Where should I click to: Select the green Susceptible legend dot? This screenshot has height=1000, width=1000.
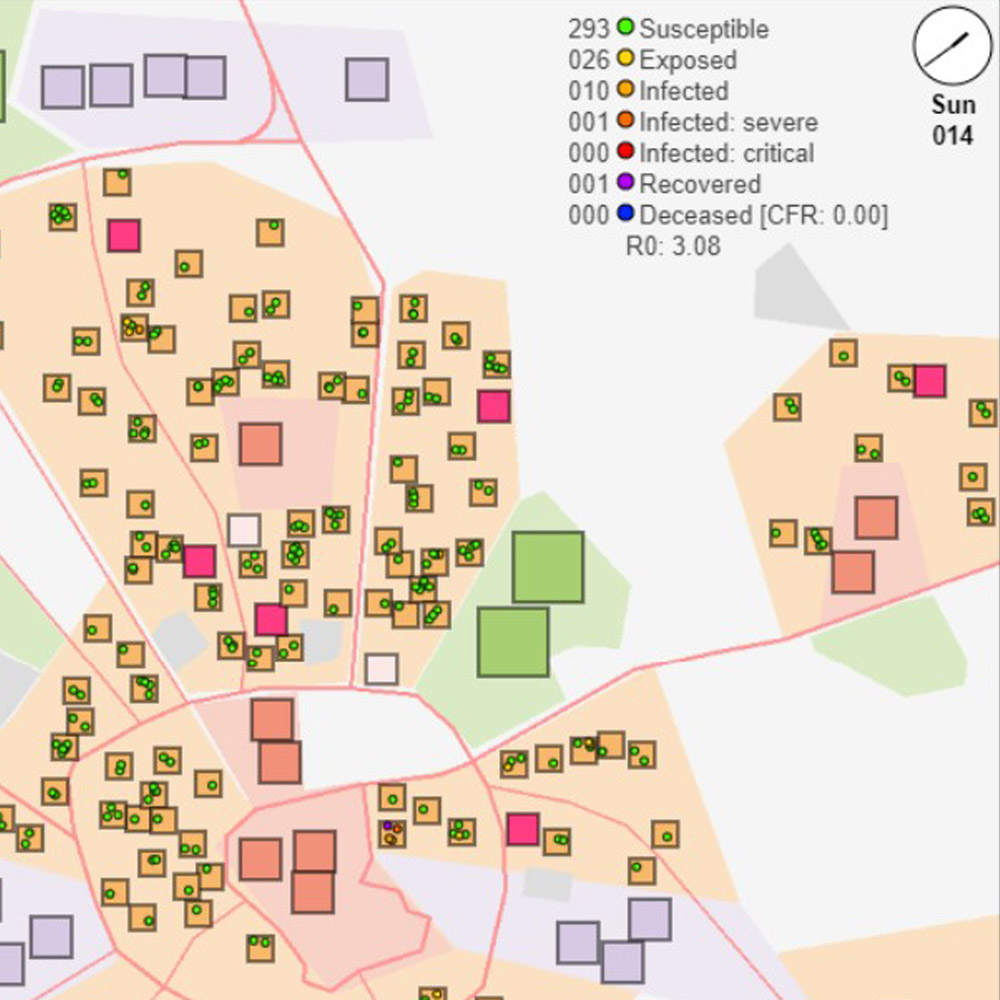626,29
